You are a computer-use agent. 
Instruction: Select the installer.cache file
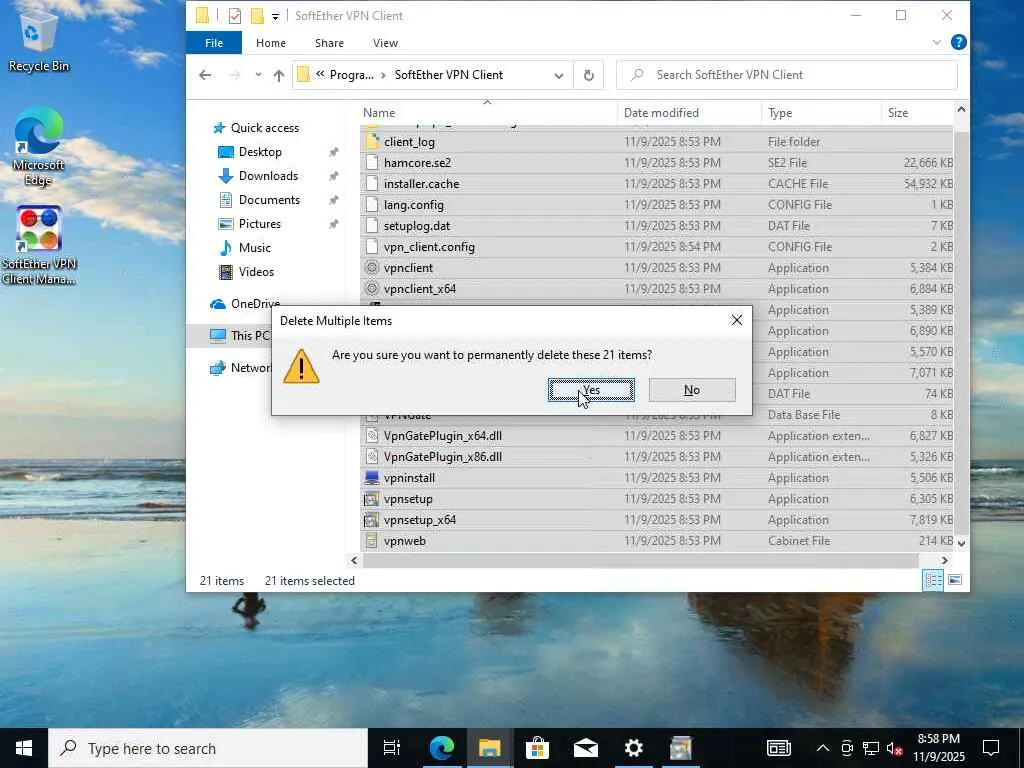(x=656, y=184)
